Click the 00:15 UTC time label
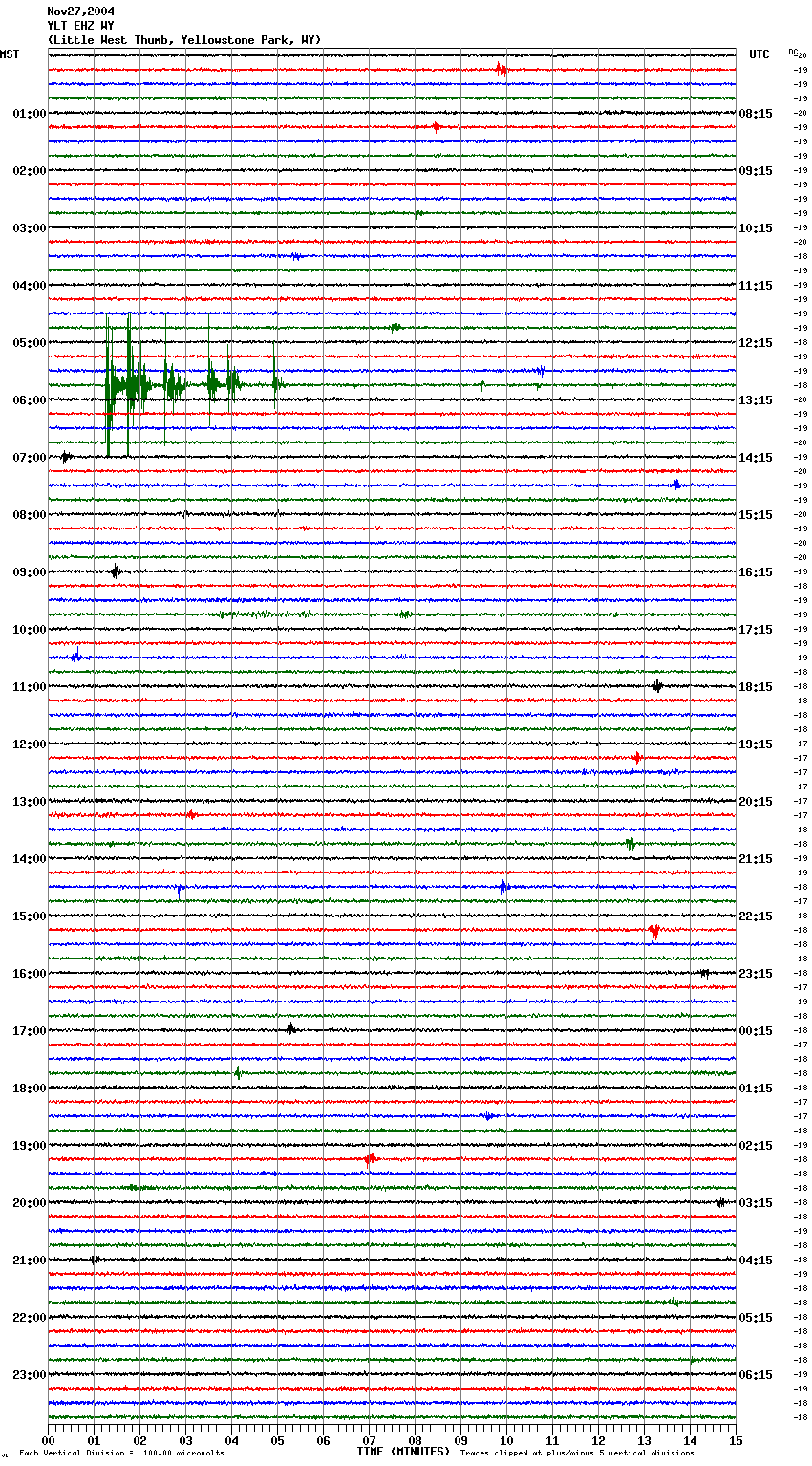 coord(756,1031)
